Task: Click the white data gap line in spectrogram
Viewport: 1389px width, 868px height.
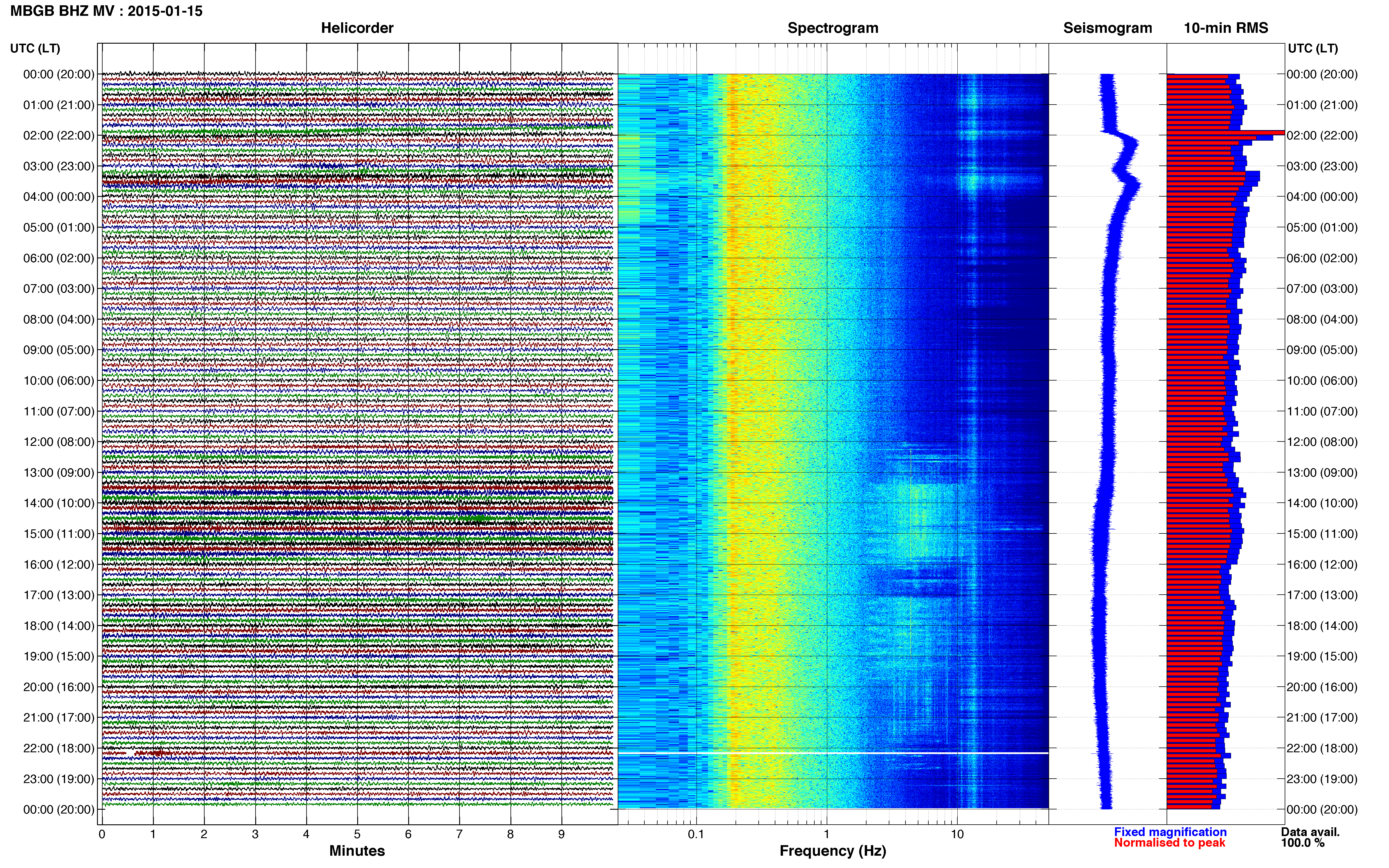Action: (x=833, y=753)
